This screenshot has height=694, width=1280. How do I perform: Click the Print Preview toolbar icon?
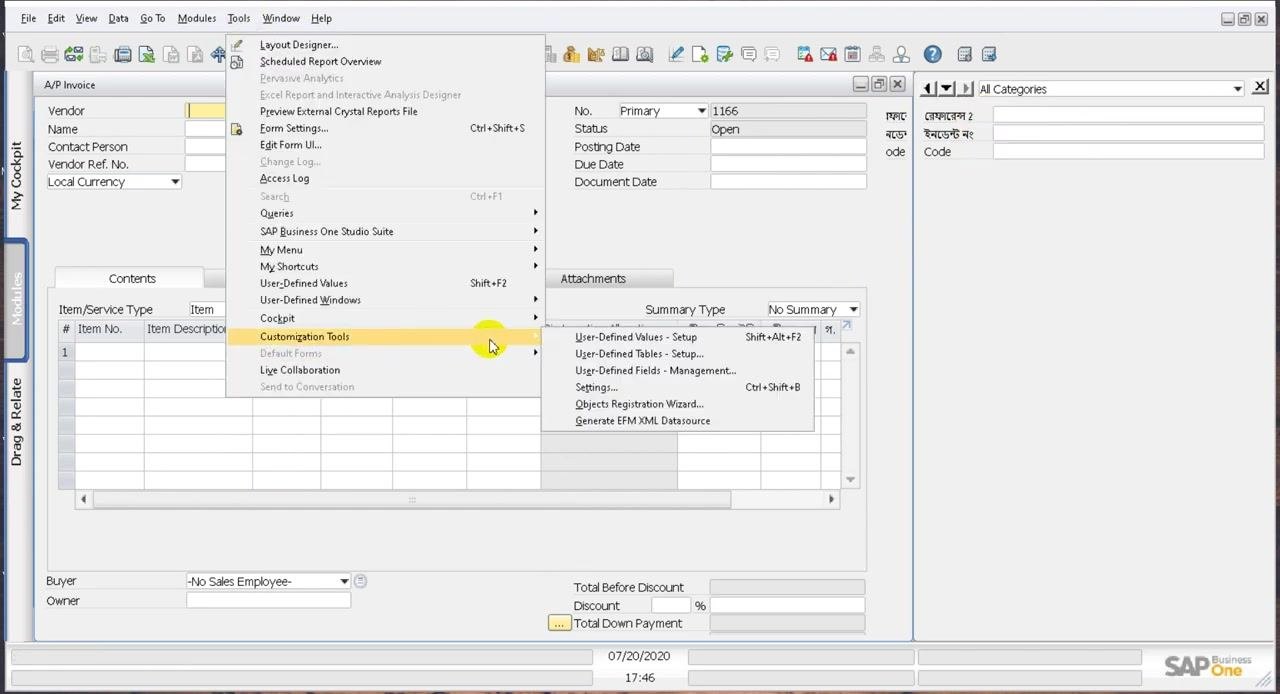coord(25,54)
